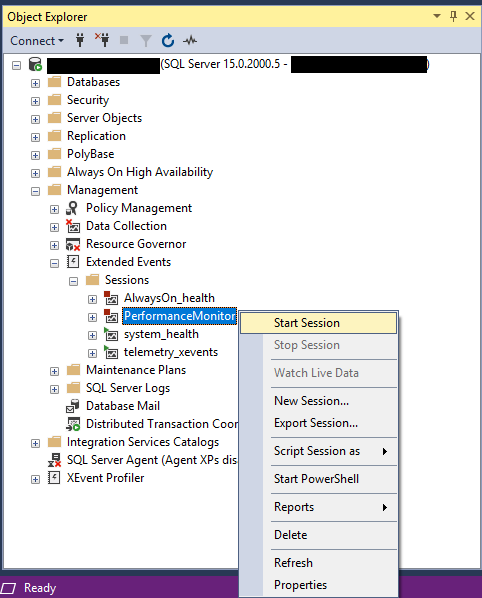The height and width of the screenshot is (598, 482).
Task: Choose Start PowerShell from context menu
Action: click(318, 479)
